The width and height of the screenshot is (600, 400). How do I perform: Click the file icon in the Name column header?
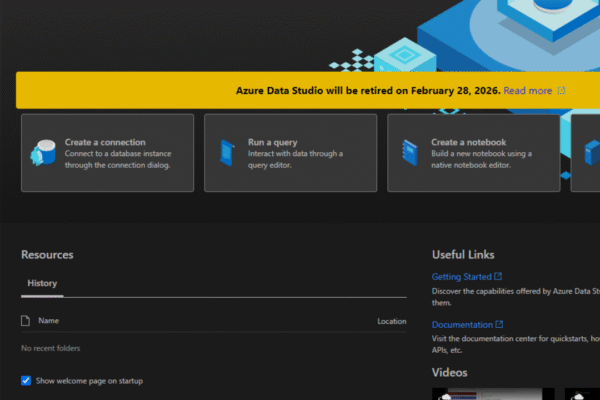point(26,321)
